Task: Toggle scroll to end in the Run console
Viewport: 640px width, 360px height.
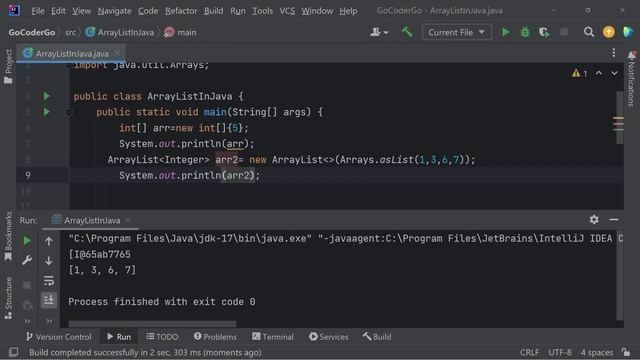Action: click(49, 300)
